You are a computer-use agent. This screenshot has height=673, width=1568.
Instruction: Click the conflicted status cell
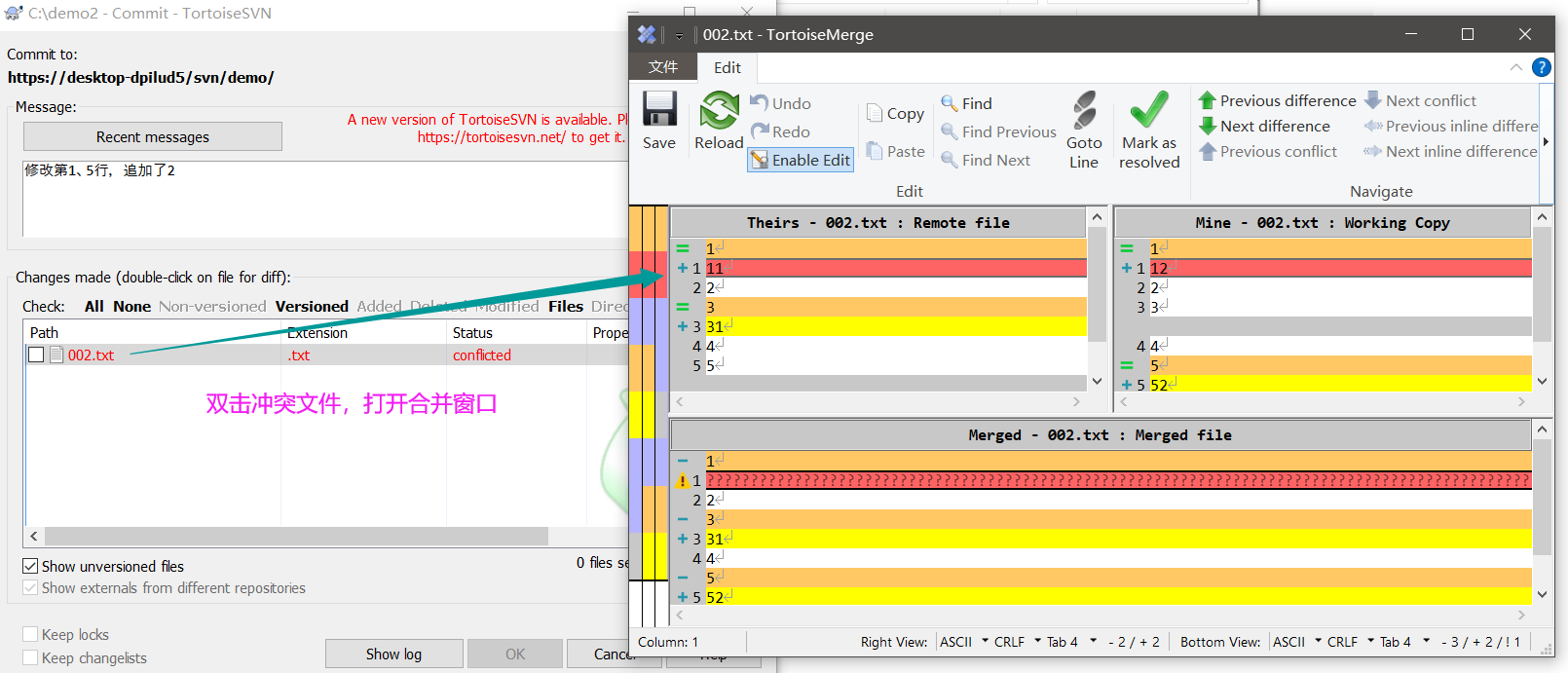tap(482, 355)
